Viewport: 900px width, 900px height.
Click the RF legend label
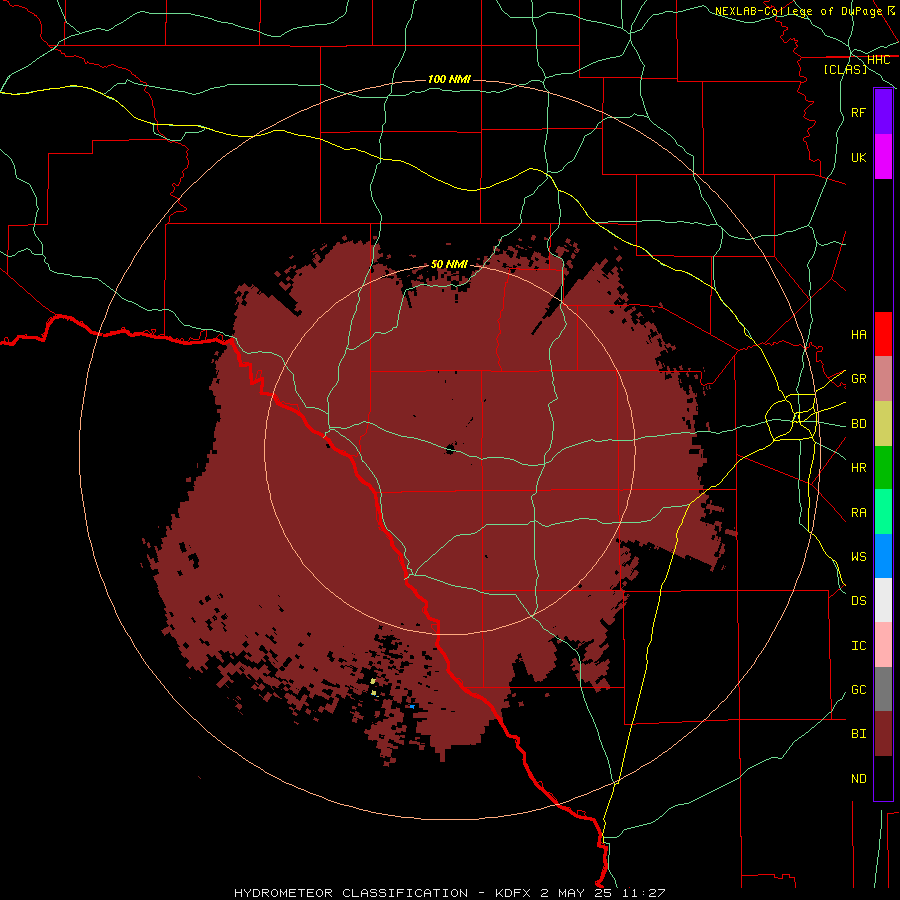859,112
